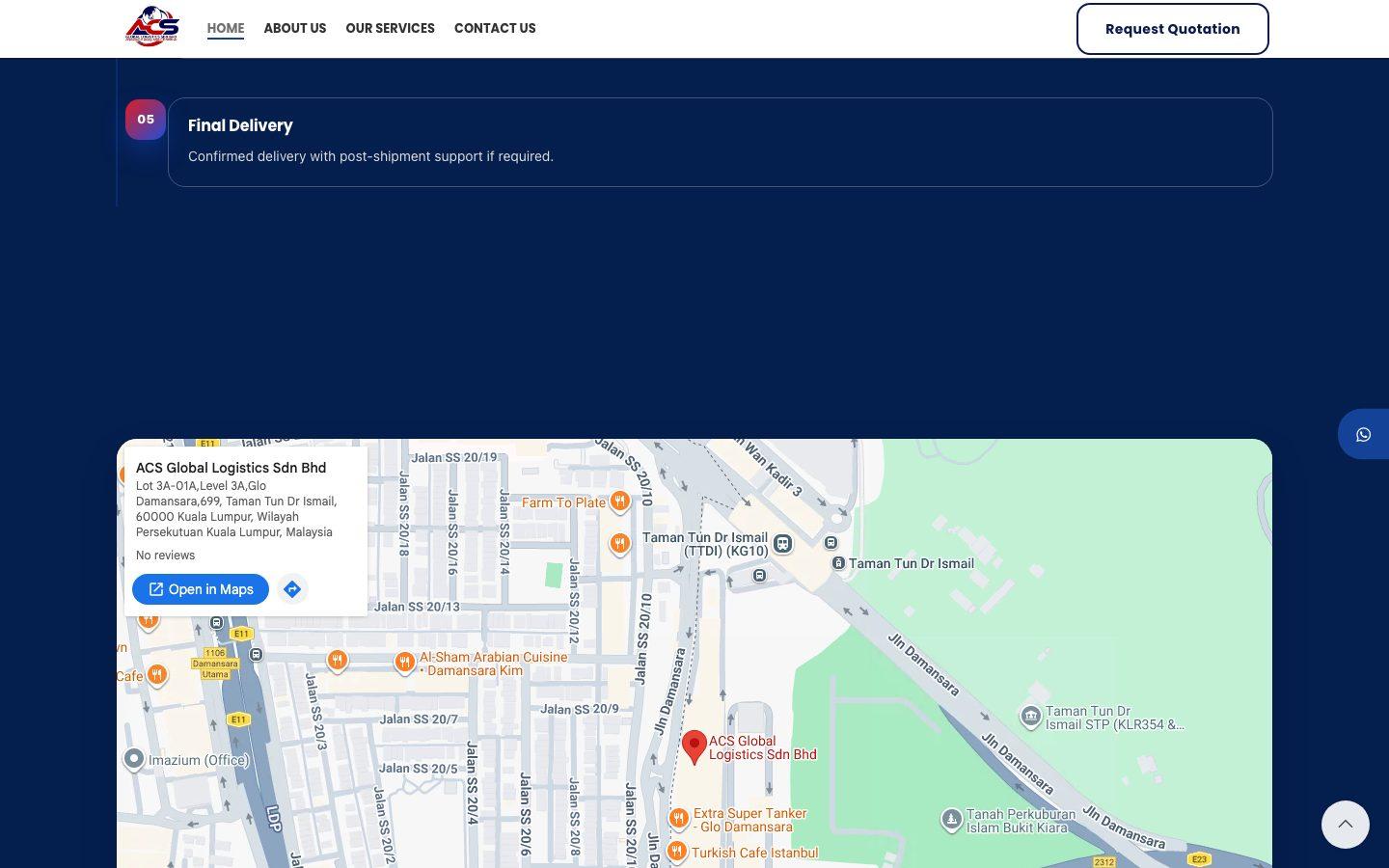Click 'Jalan SS 20/7' street label
This screenshot has height=868, width=1389.
pyautogui.click(x=419, y=719)
